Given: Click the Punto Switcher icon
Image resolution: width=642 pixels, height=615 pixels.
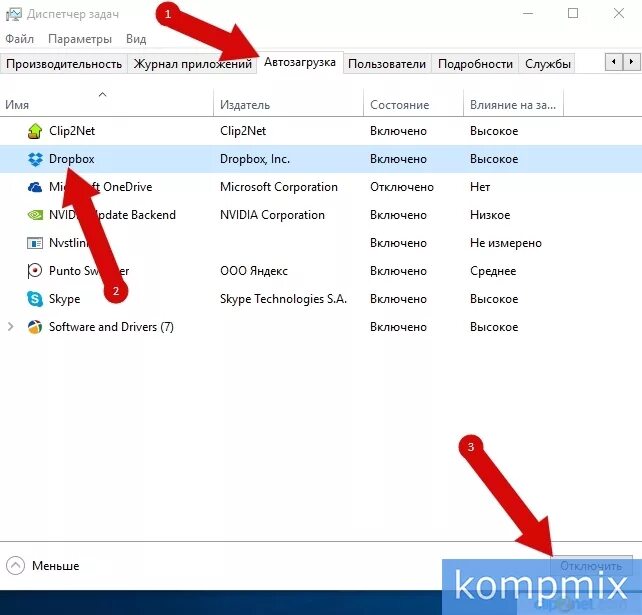Looking at the screenshot, I should pyautogui.click(x=34, y=271).
